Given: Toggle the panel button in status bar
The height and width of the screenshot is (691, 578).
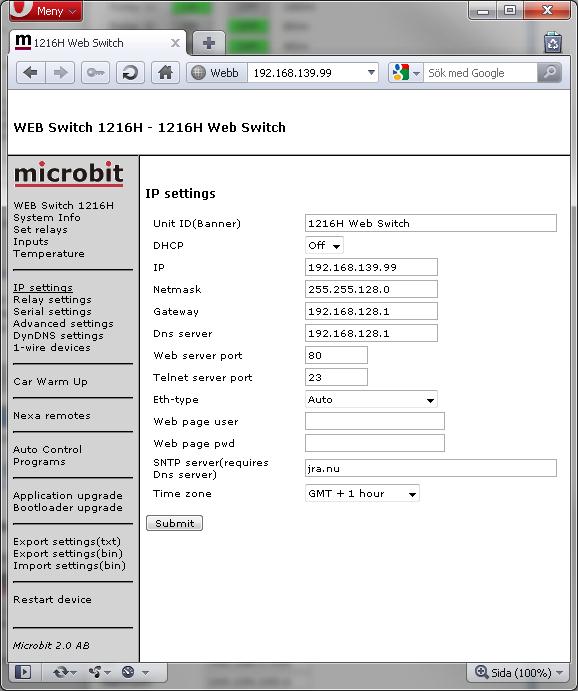Looking at the screenshot, I should pos(23,672).
